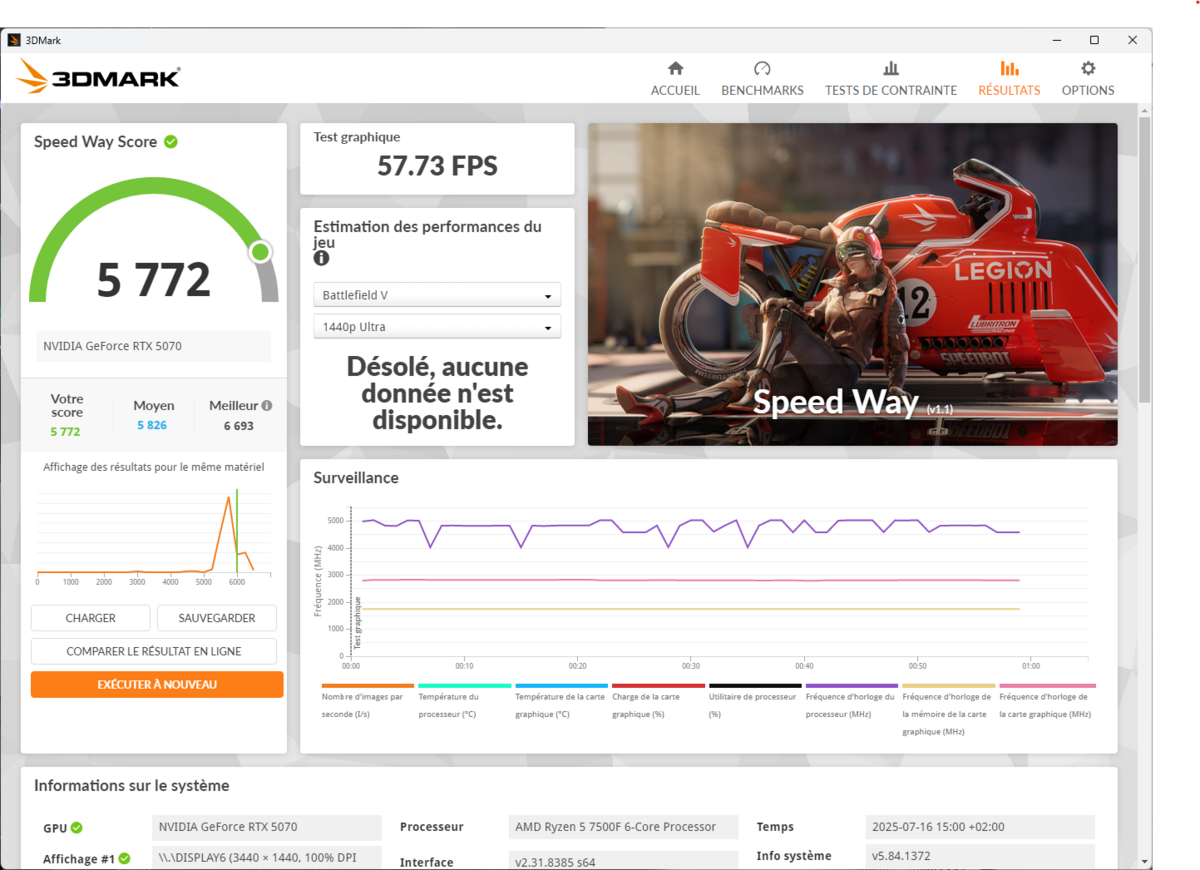Image resolution: width=1200 pixels, height=870 pixels.
Task: Click the green Votre score value
Action: tap(65, 431)
